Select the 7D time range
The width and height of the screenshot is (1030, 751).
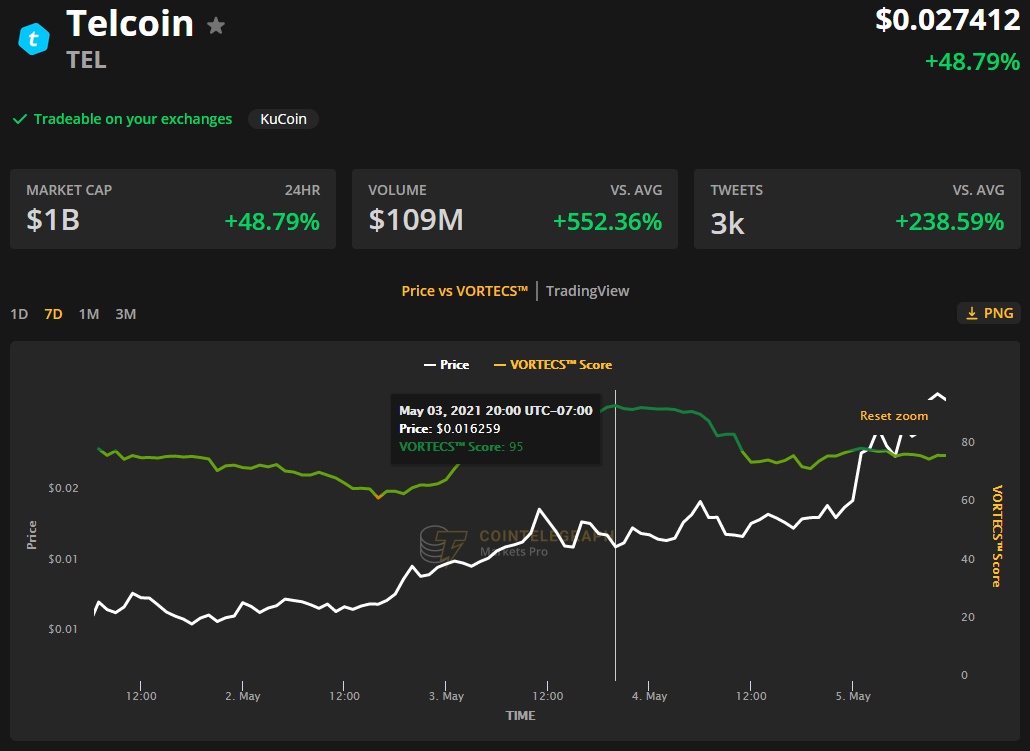pyautogui.click(x=53, y=314)
